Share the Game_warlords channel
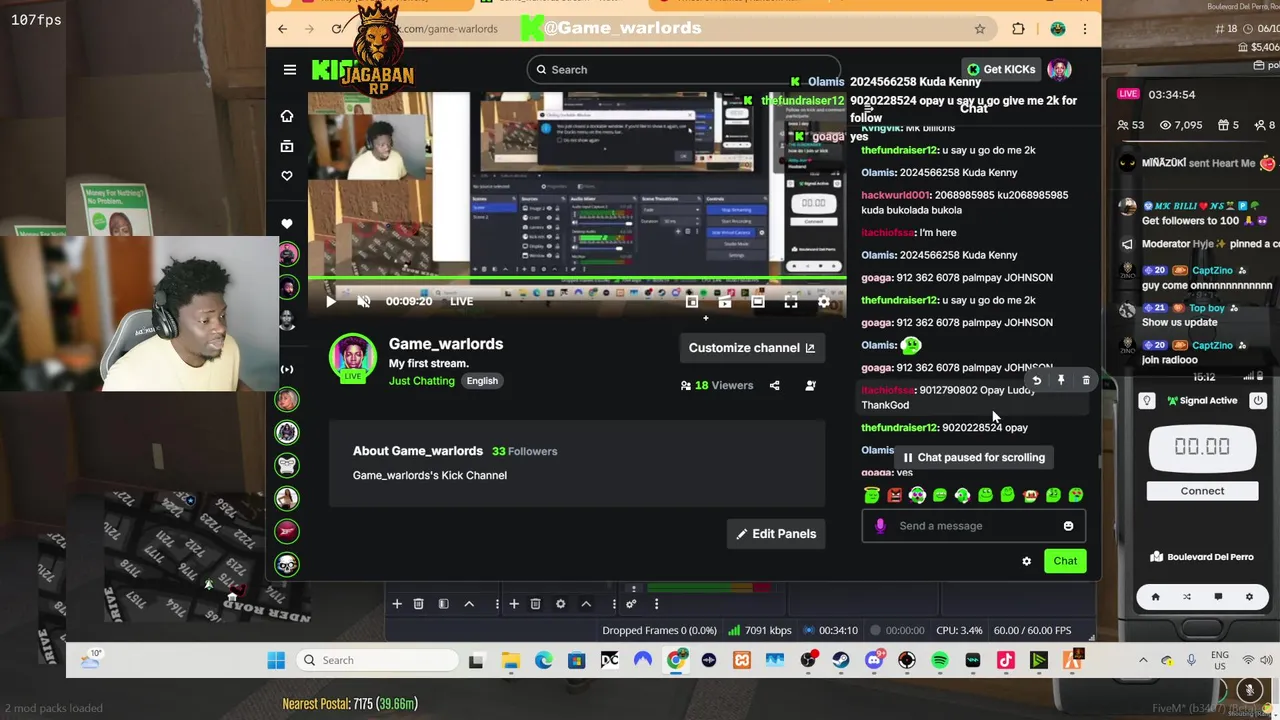 coord(774,385)
